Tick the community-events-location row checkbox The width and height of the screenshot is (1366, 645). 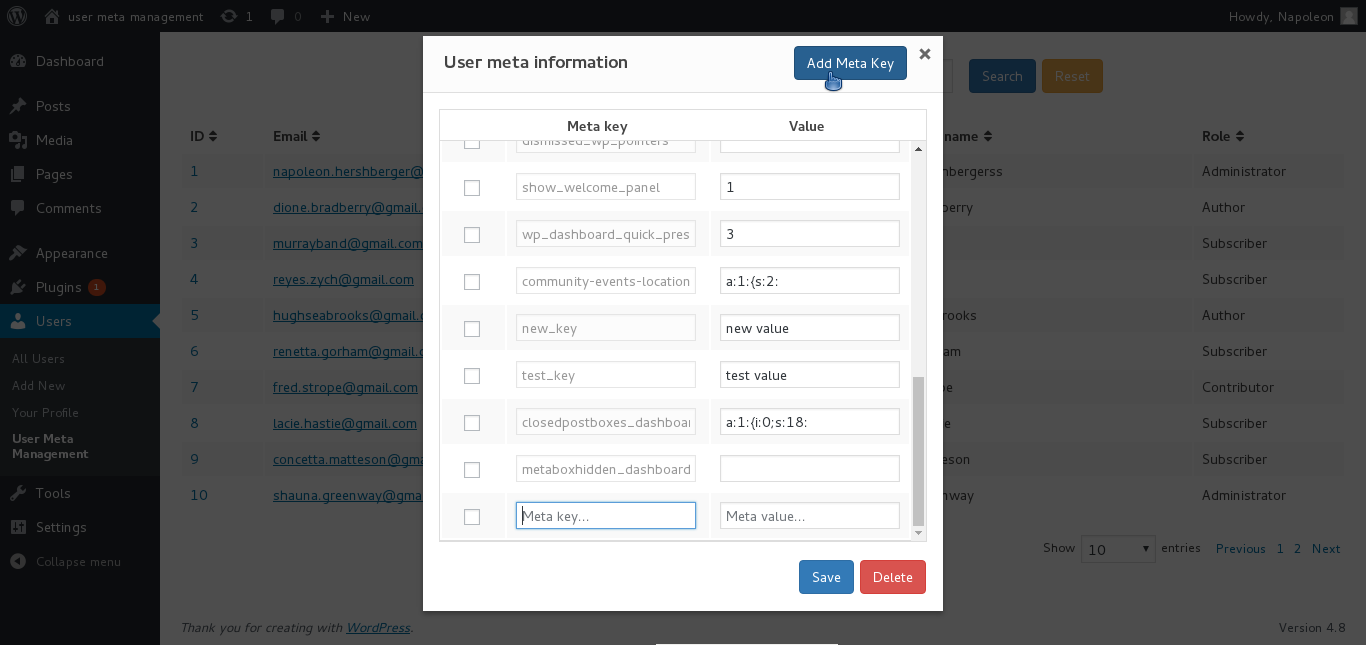[472, 282]
